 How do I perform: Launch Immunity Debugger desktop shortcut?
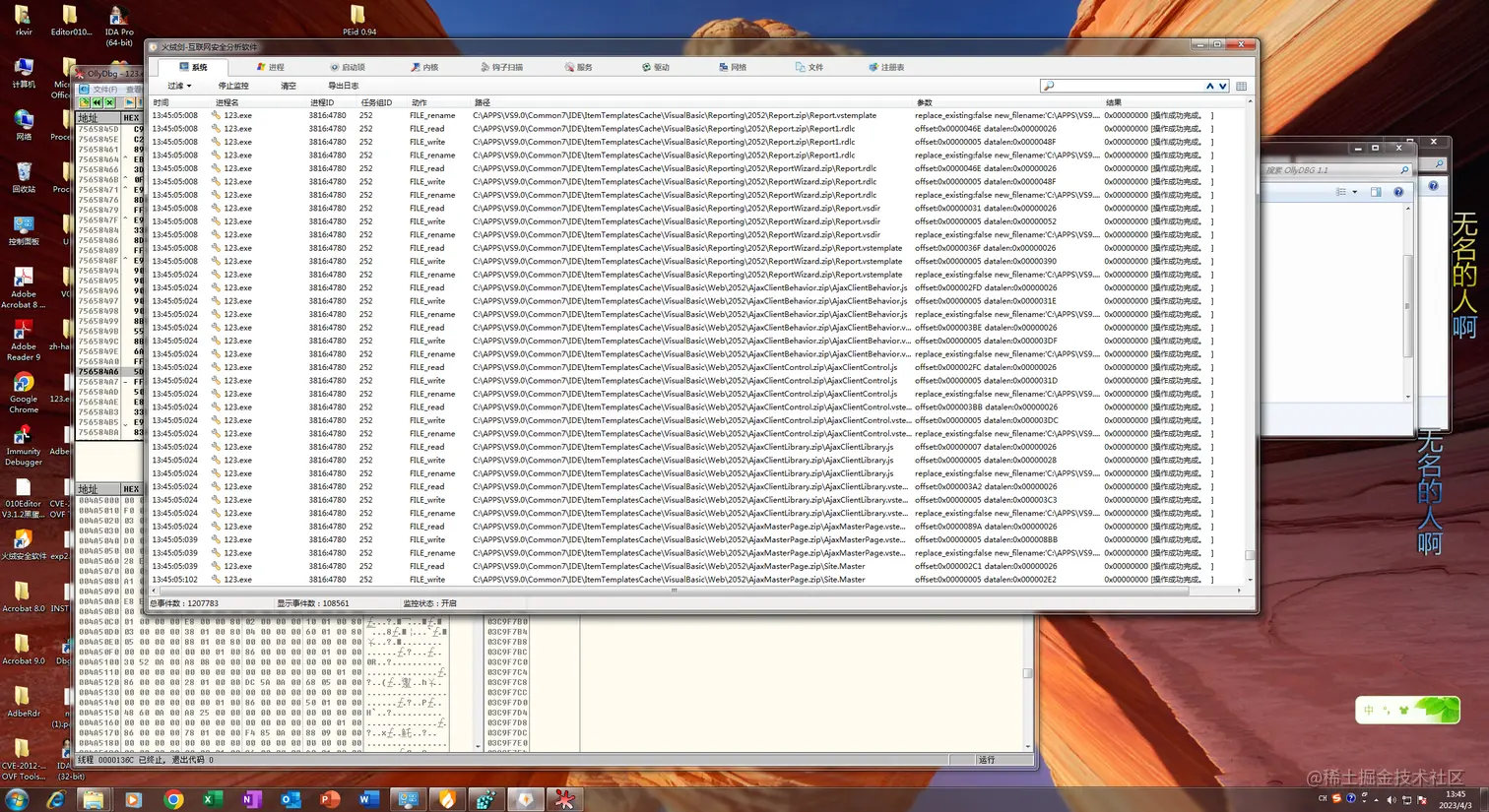(x=24, y=445)
